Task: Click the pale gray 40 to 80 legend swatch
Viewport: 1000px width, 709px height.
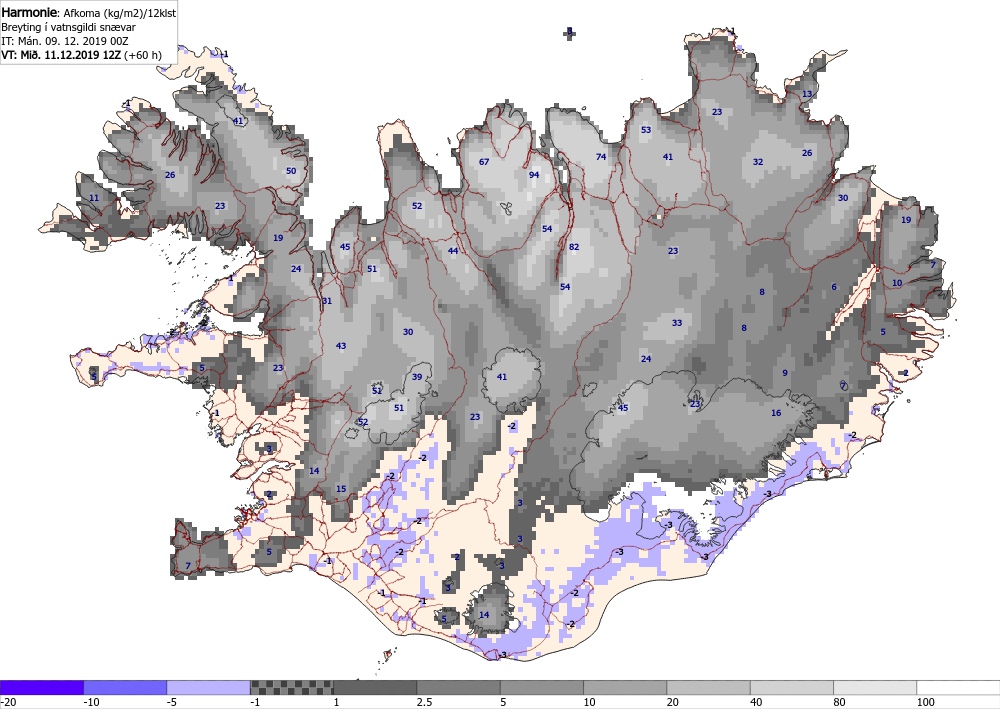Action: [x=791, y=687]
